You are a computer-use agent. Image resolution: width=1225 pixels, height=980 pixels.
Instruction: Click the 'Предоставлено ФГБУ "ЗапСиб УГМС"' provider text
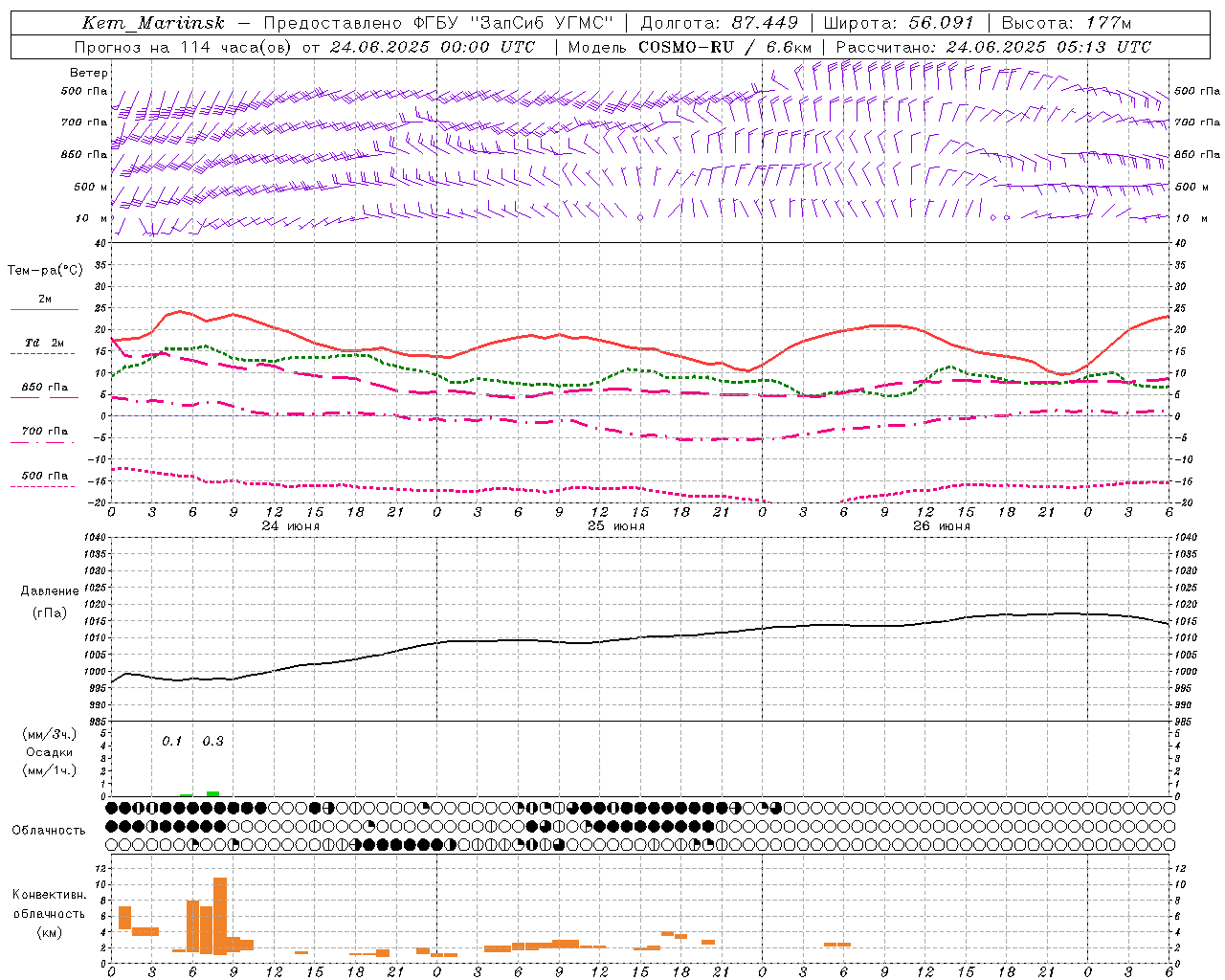(x=437, y=23)
